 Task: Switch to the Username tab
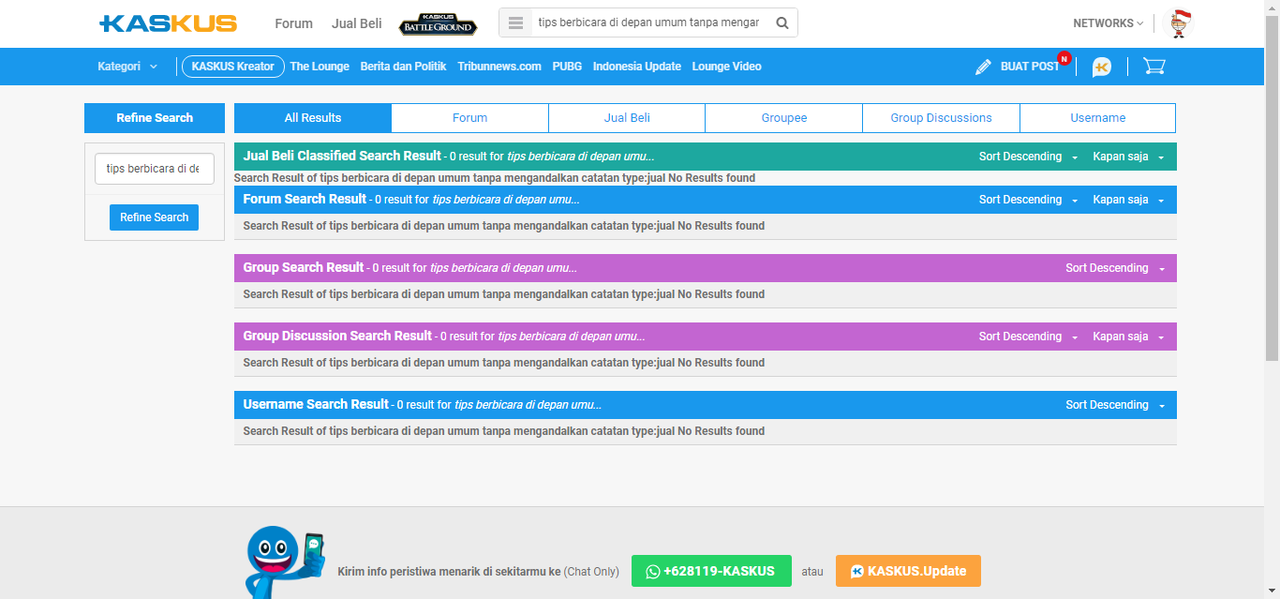pos(1098,118)
